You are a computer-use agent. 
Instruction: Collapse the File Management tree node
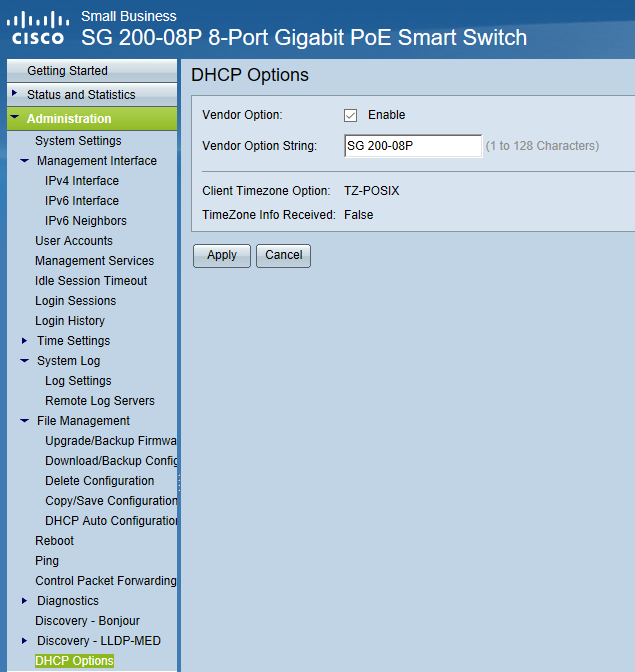coord(25,421)
